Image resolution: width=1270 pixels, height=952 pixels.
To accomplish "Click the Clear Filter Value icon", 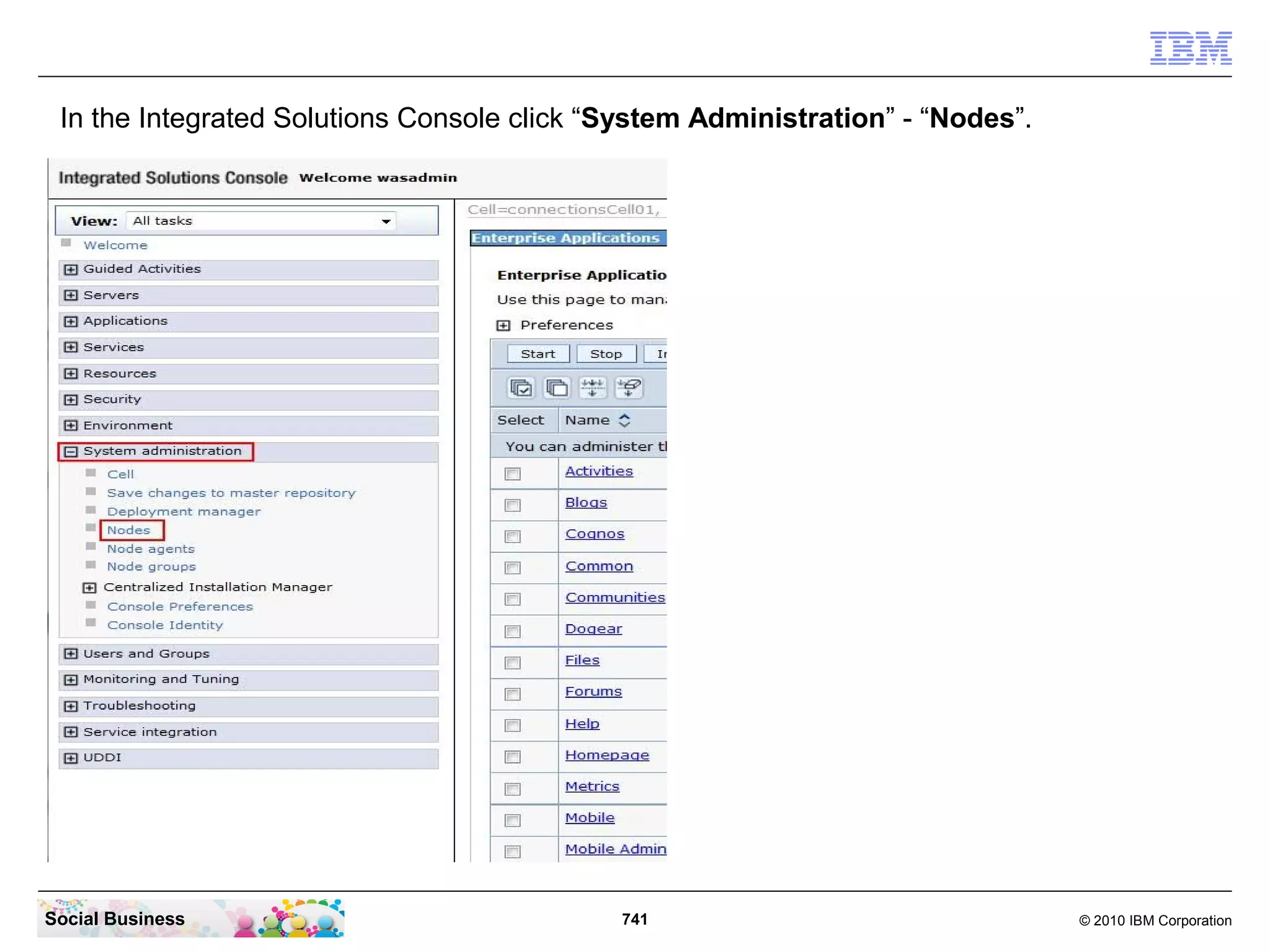I will 628,388.
